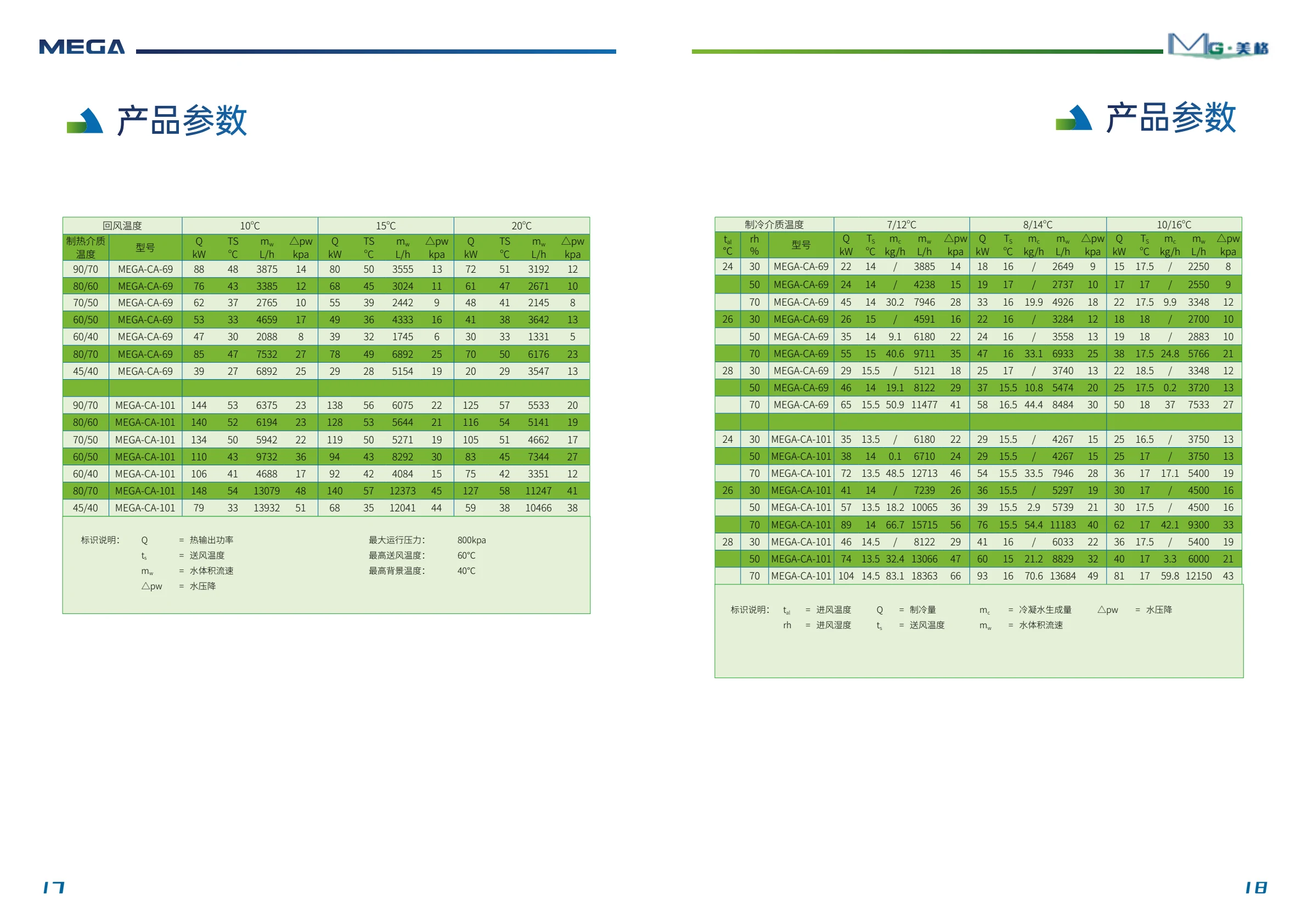
Task: Select the flow value 18363
Action: (925, 576)
